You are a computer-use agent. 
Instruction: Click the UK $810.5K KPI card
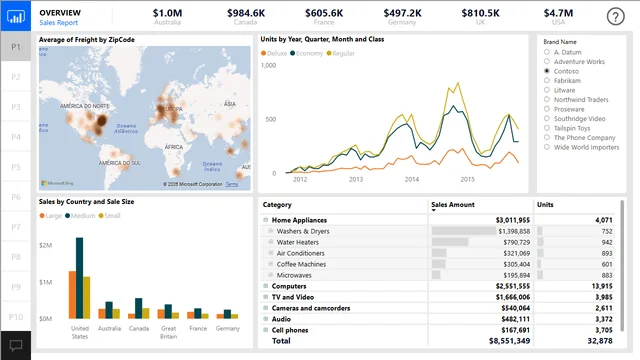coord(480,17)
